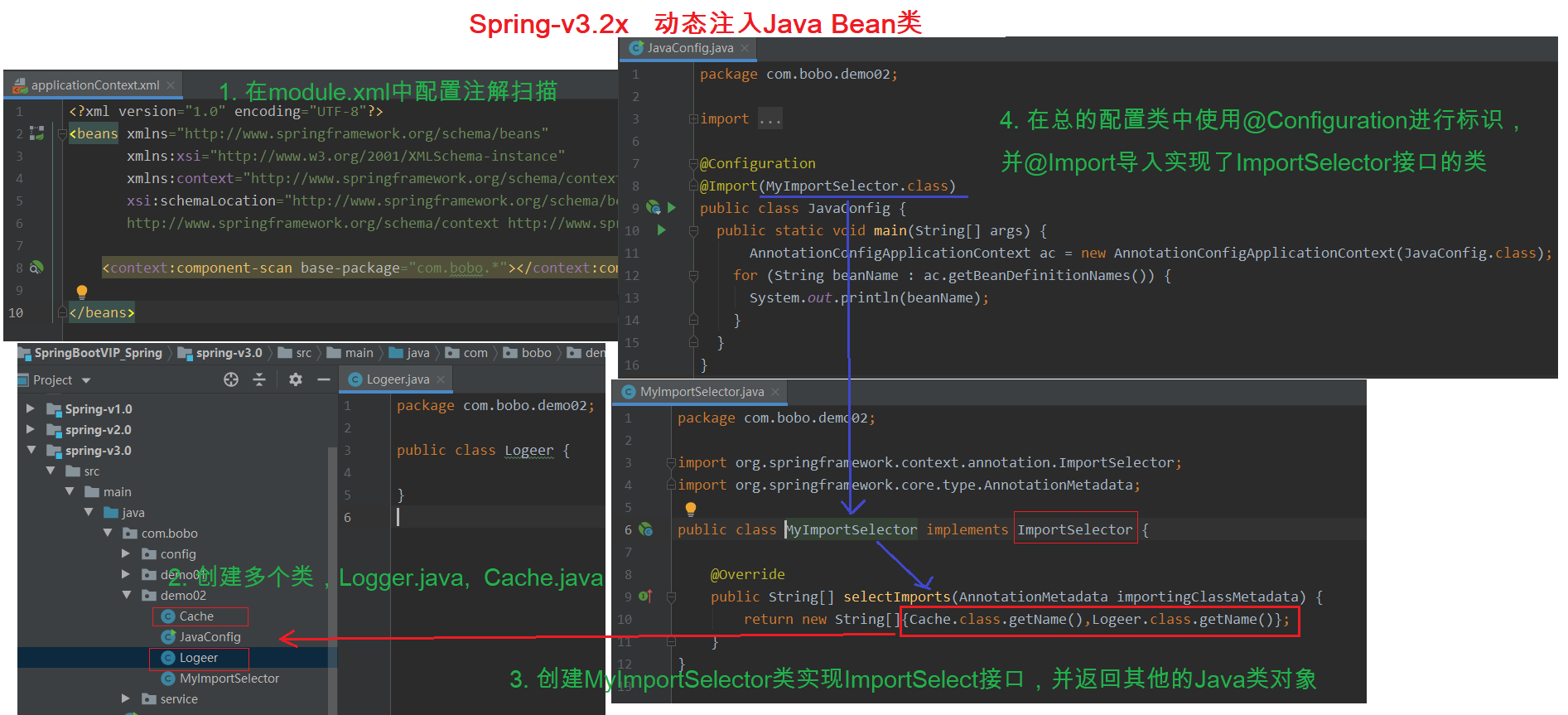Select the Logeer class in tree
The image size is (1568, 715).
click(190, 658)
